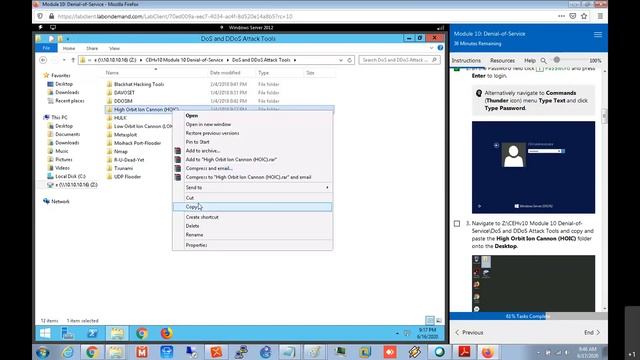
Task: Select the UDP Flooder folder
Action: (x=127, y=177)
